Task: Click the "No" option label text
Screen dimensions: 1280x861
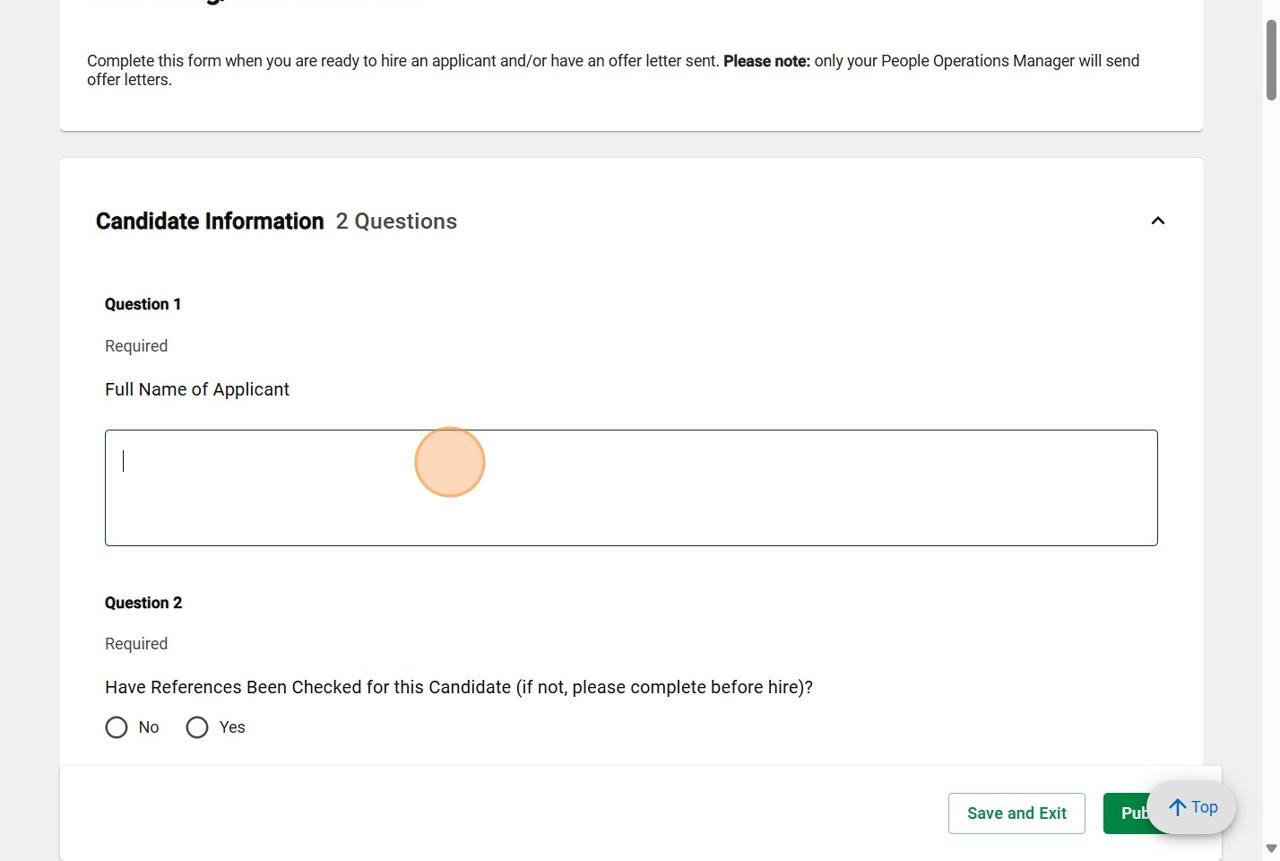Action: point(149,728)
